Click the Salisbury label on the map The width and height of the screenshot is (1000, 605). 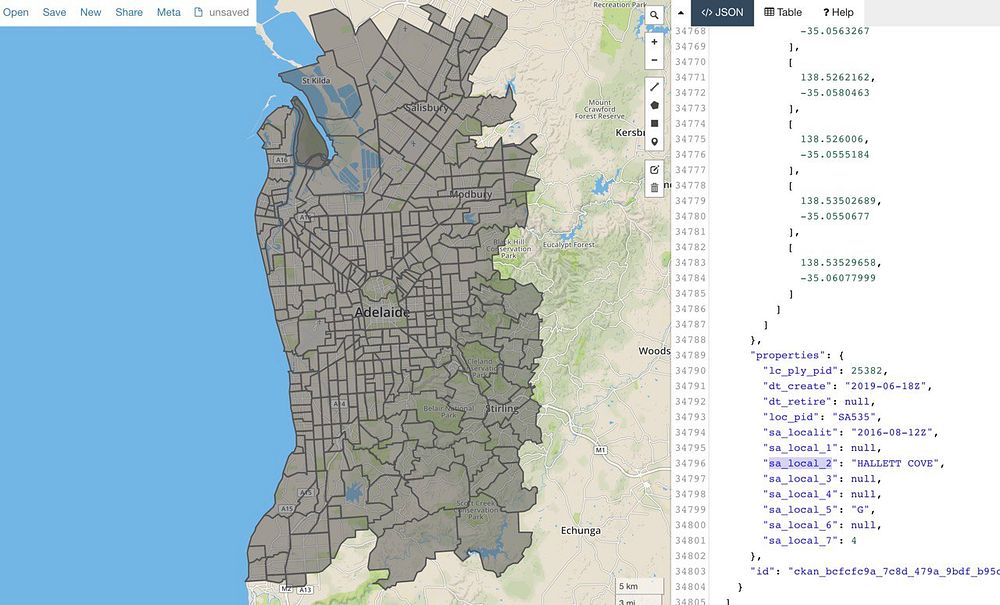pos(427,108)
